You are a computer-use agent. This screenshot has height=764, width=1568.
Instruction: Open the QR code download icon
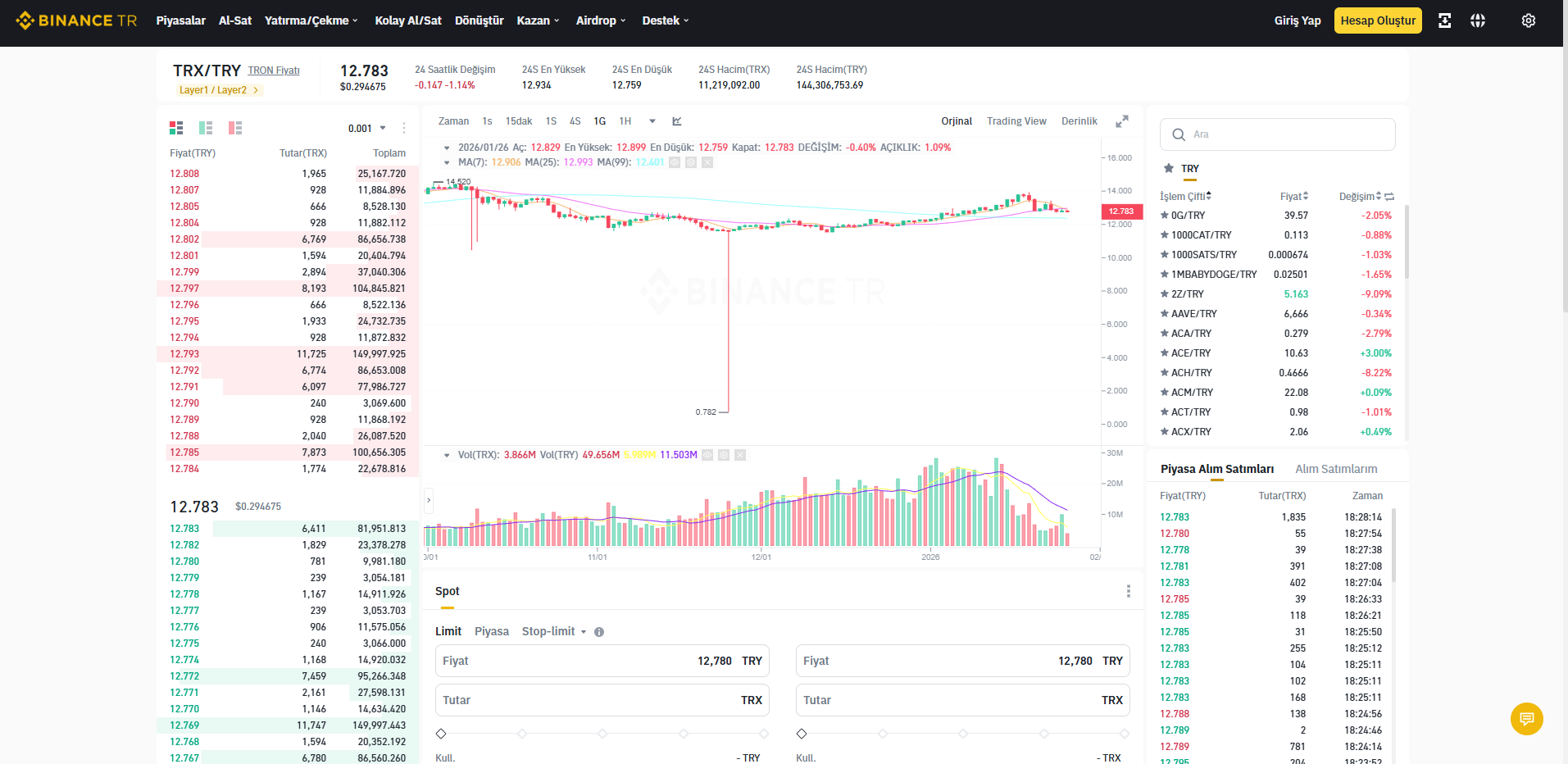(x=1445, y=20)
